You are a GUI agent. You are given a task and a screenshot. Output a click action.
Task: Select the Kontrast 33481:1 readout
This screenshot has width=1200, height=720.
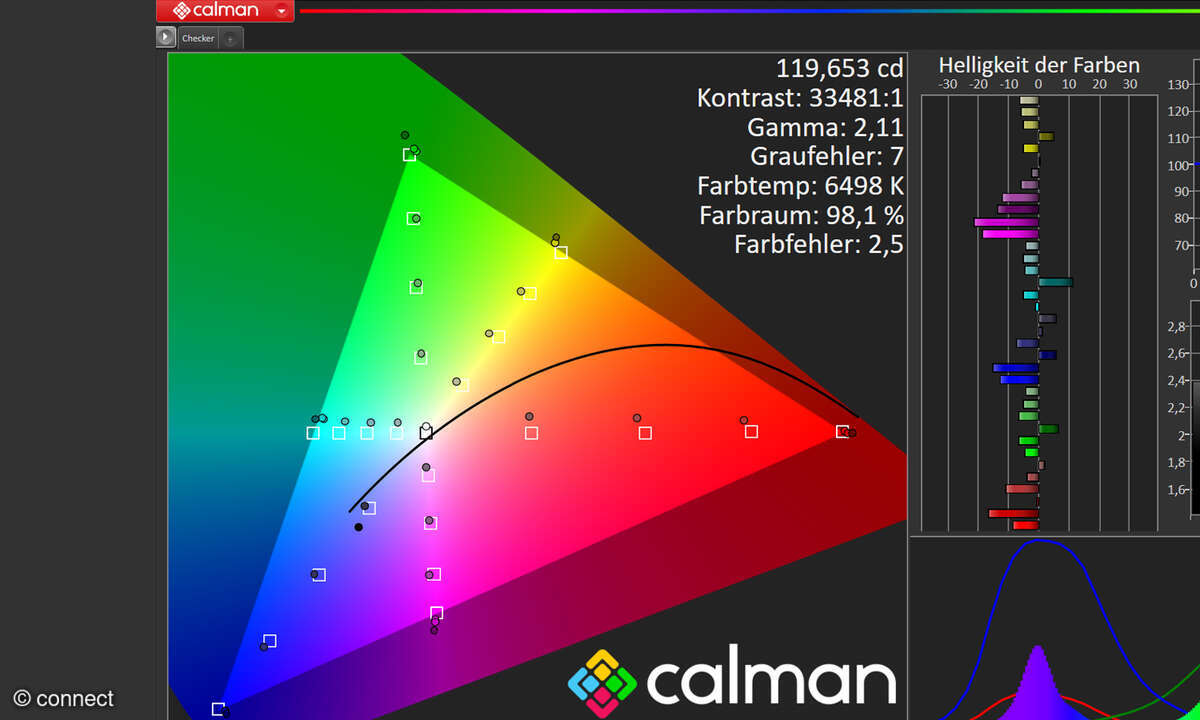[x=798, y=97]
